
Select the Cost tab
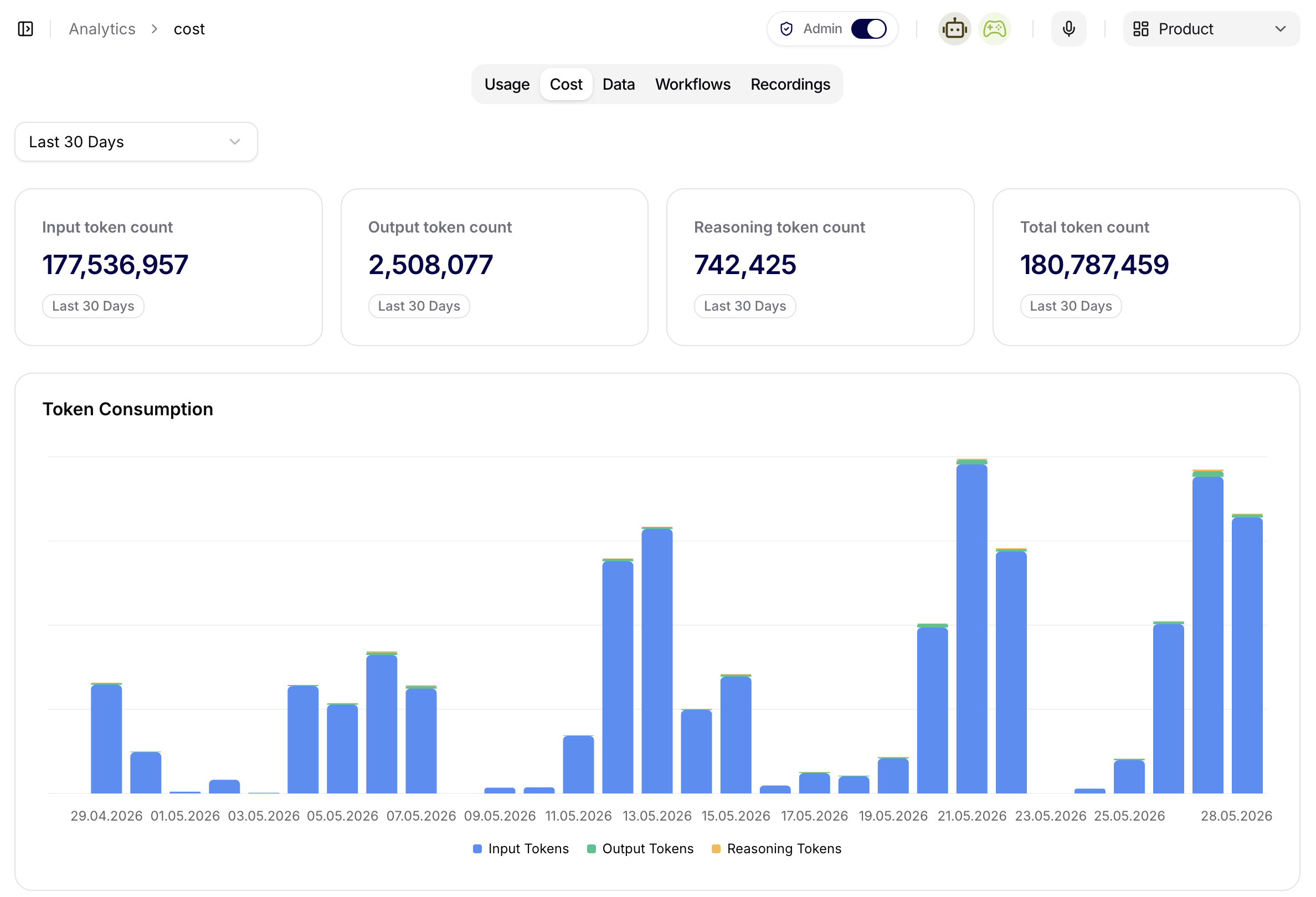[566, 84]
